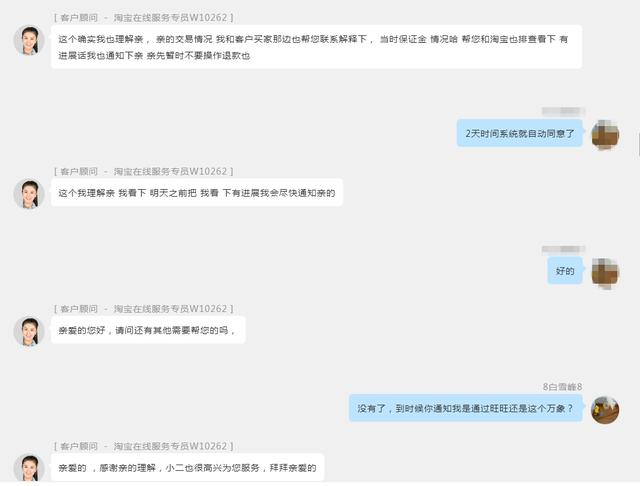Viewport: 640px width, 486px height.
Task: Open agent avatar beside '亲爱的您好，请问还有其他' message
Action: pos(29,331)
